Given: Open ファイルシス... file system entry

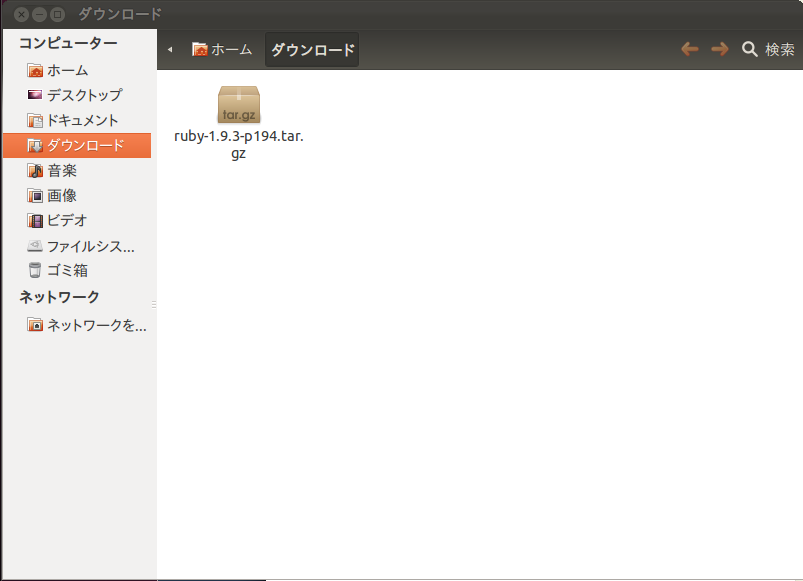Looking at the screenshot, I should point(77,246).
